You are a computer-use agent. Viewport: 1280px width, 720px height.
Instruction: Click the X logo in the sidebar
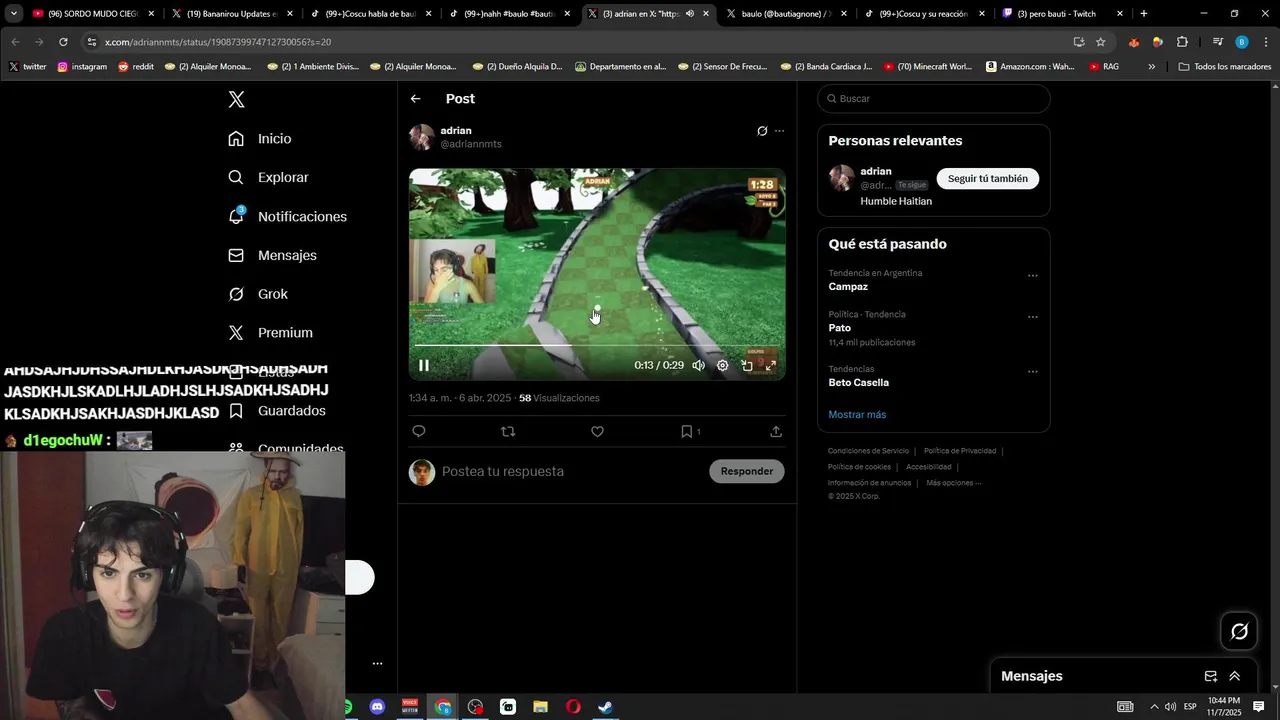(236, 99)
